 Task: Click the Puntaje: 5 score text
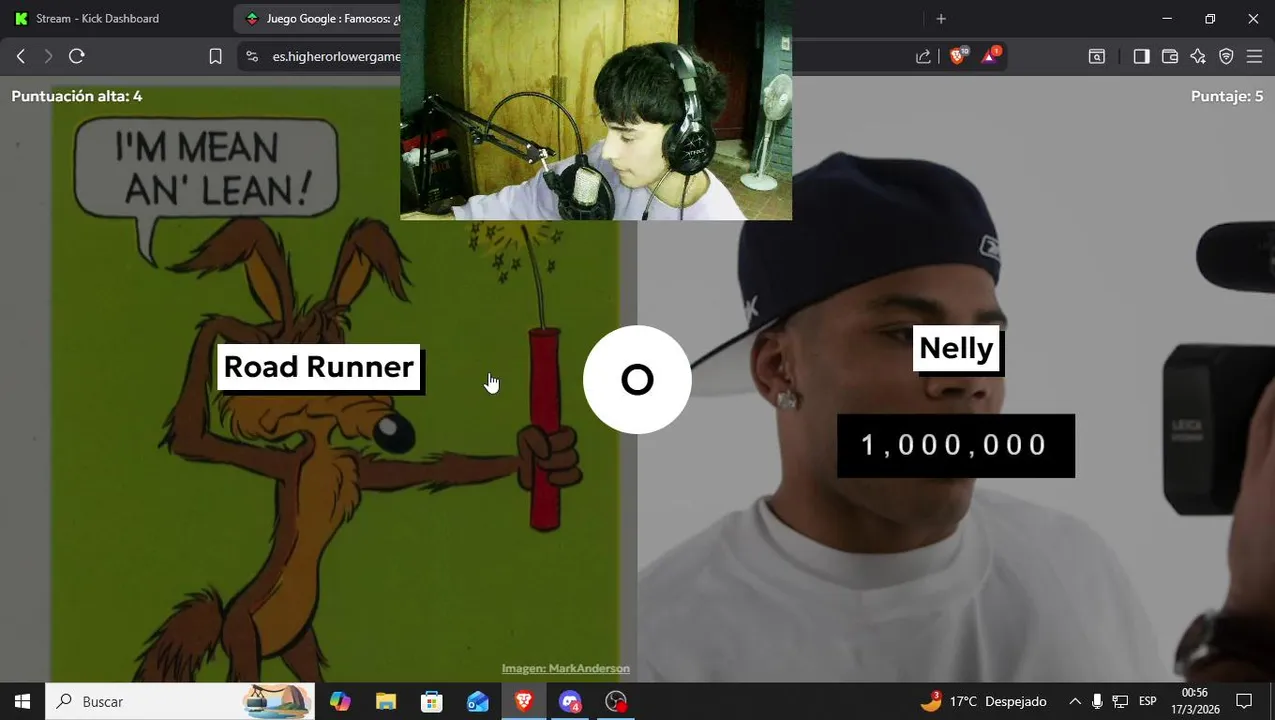(x=1227, y=96)
